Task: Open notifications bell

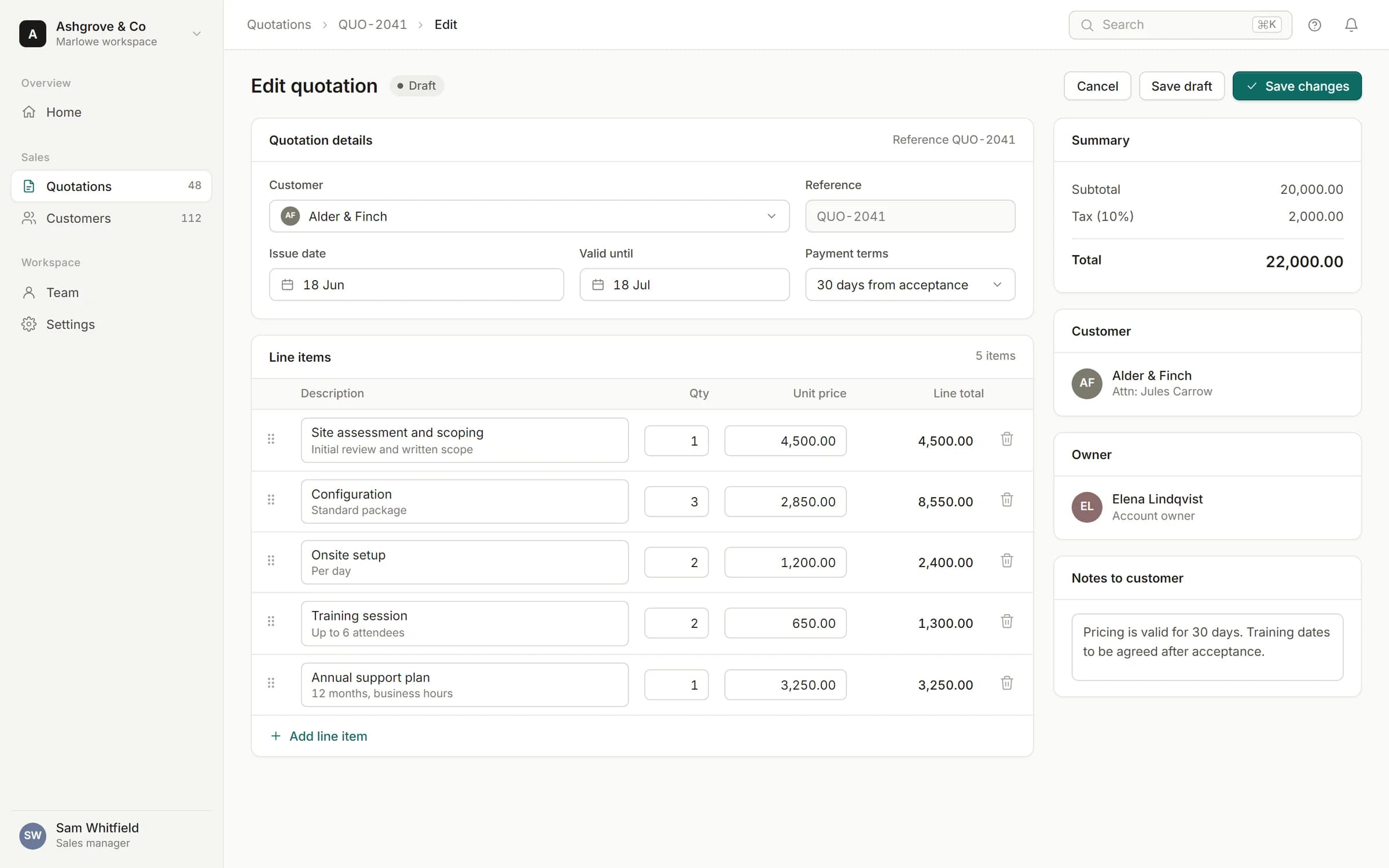Action: (x=1351, y=25)
